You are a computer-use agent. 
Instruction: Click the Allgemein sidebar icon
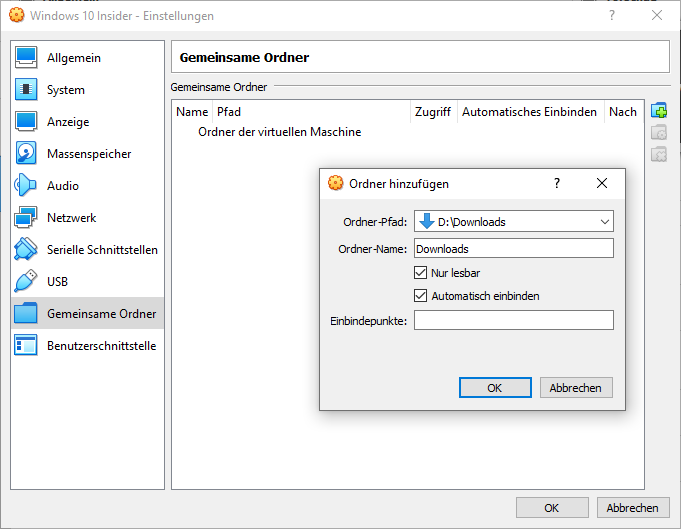tap(27, 58)
